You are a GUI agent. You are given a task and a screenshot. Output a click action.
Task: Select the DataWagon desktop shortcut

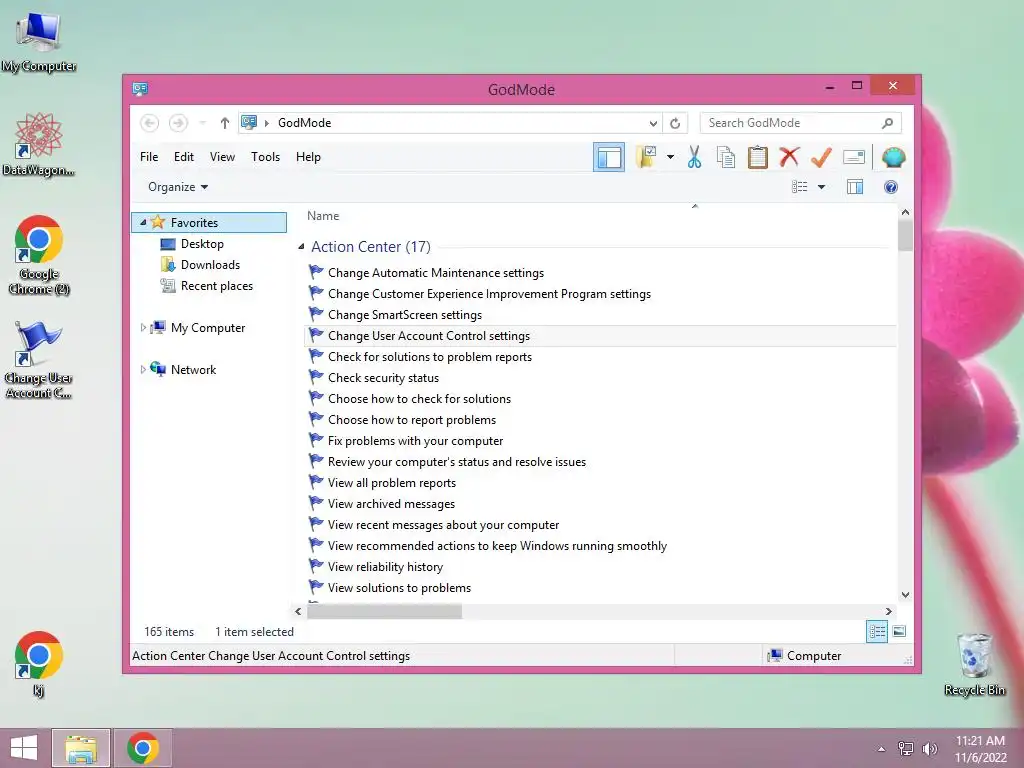(39, 144)
